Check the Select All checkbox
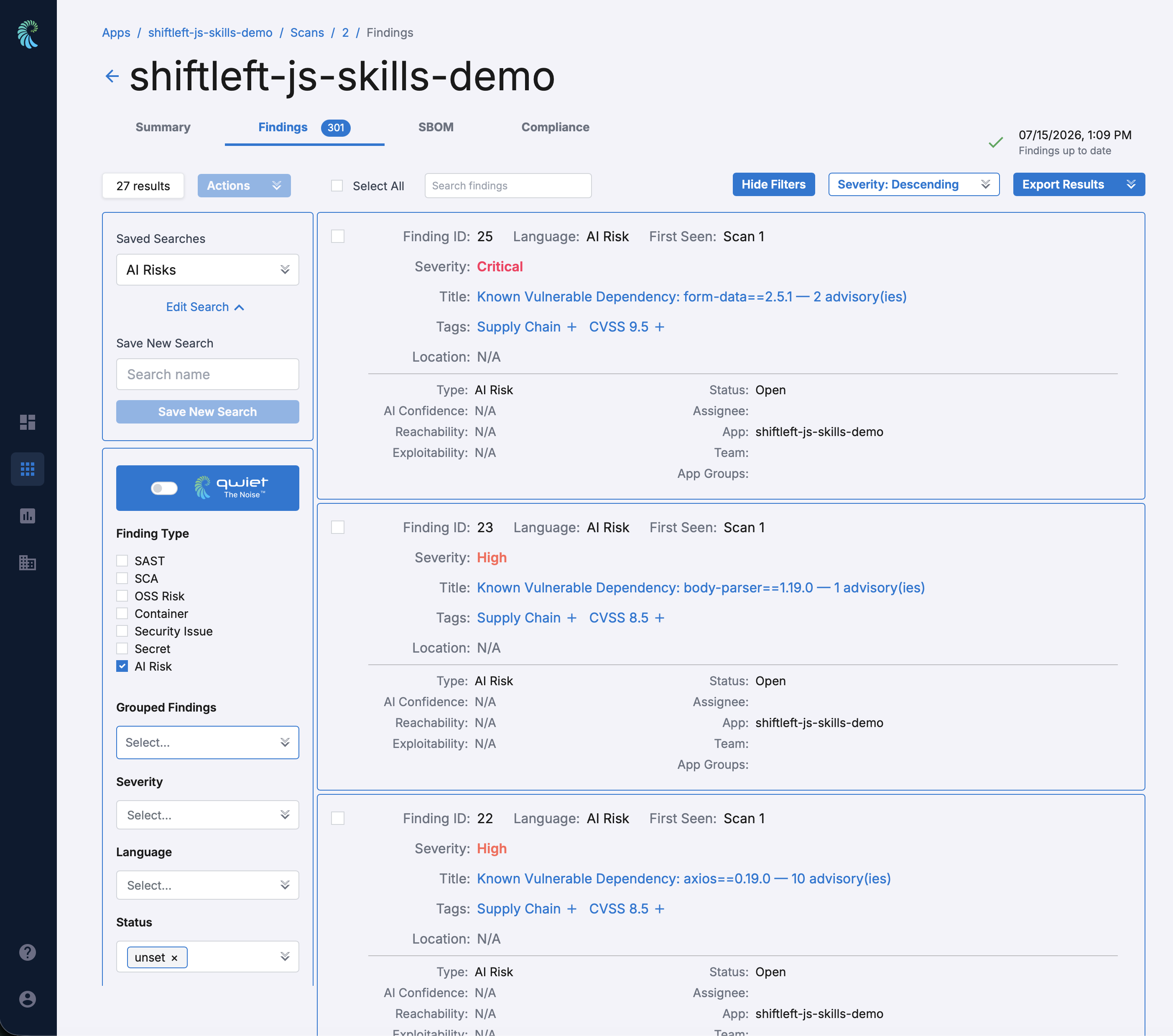 click(337, 186)
